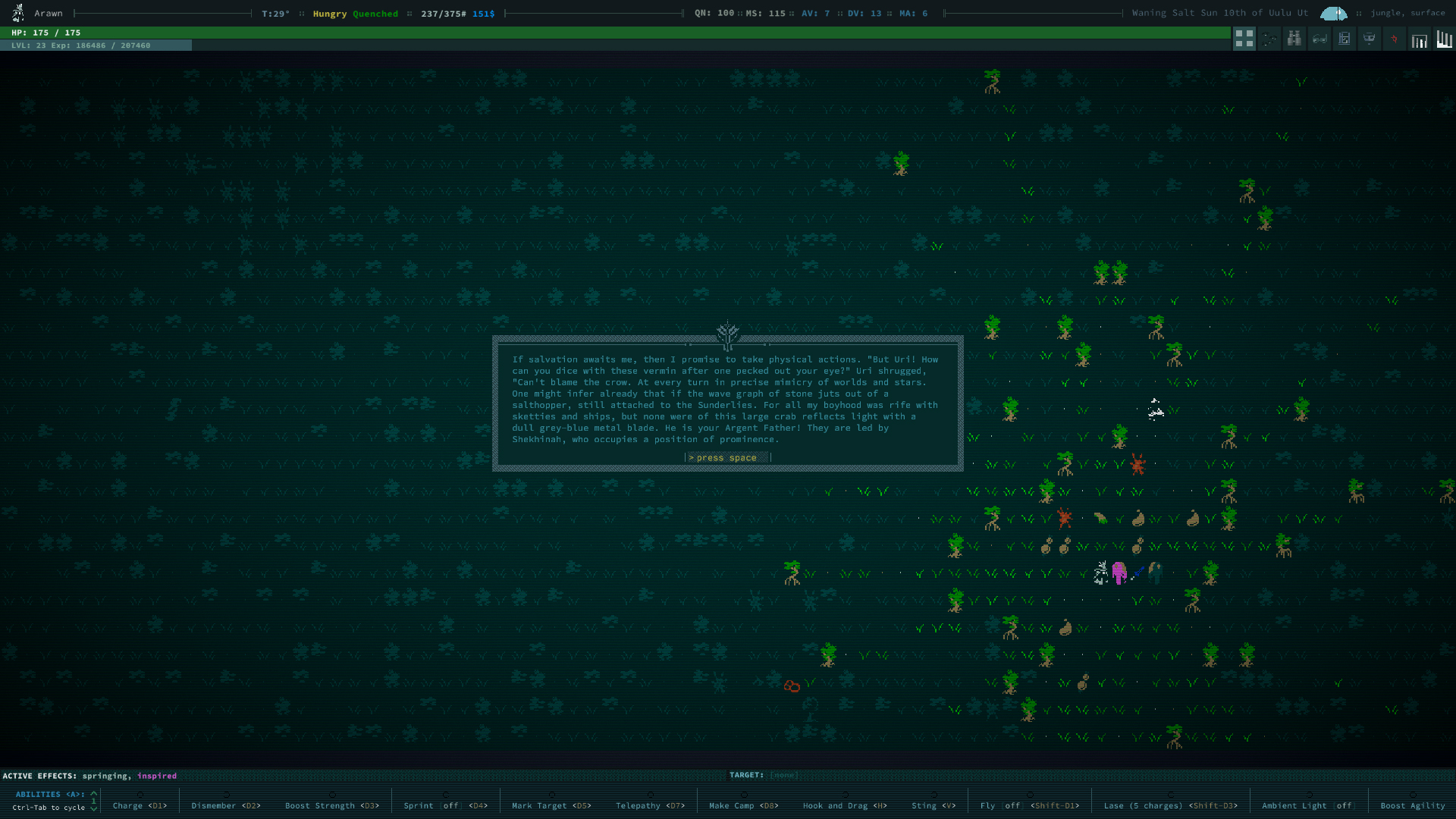Cycle abilities down with the down arrow
Screen dimensions: 1456x819
94,808
